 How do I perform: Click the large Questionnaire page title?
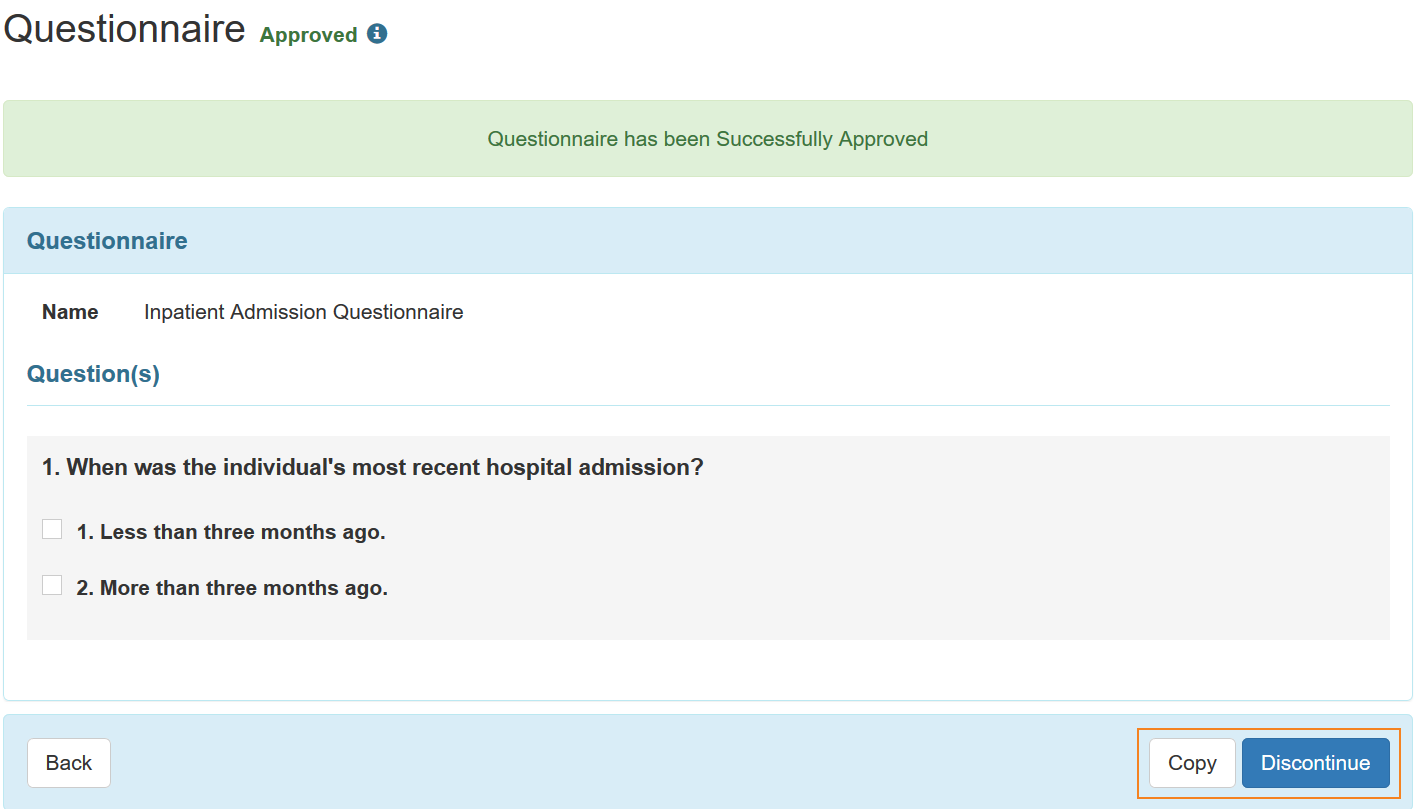pyautogui.click(x=124, y=30)
